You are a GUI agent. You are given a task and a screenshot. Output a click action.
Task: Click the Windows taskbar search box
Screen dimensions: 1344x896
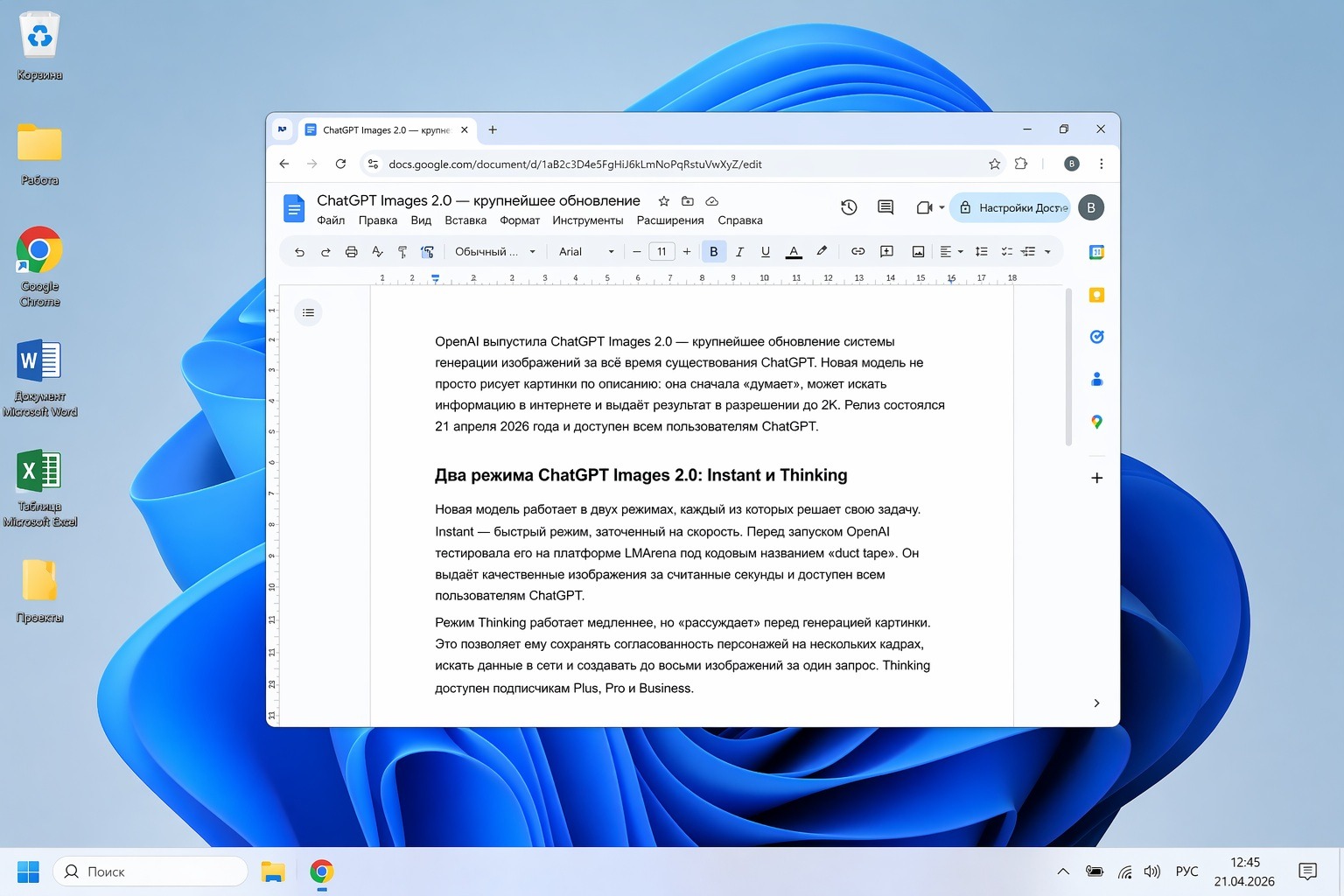pyautogui.click(x=150, y=871)
